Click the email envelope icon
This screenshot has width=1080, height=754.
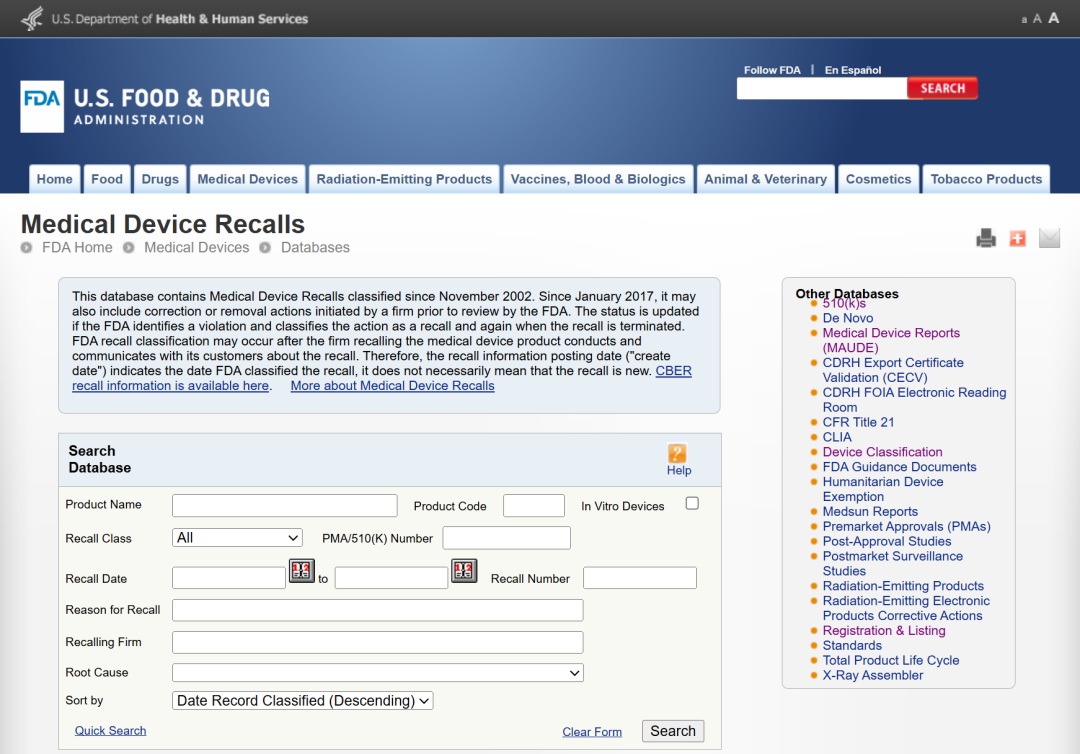coord(1049,238)
